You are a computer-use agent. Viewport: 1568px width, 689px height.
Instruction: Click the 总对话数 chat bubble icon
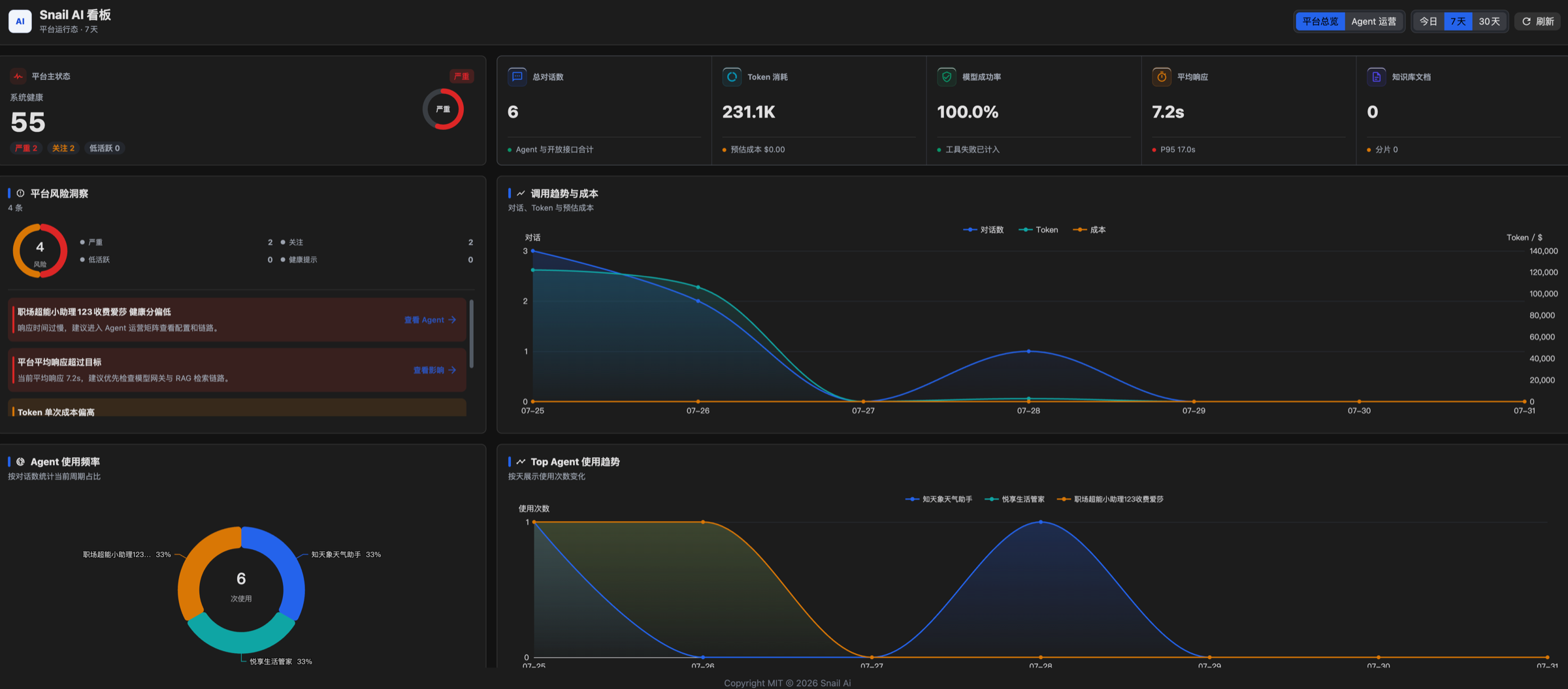517,76
